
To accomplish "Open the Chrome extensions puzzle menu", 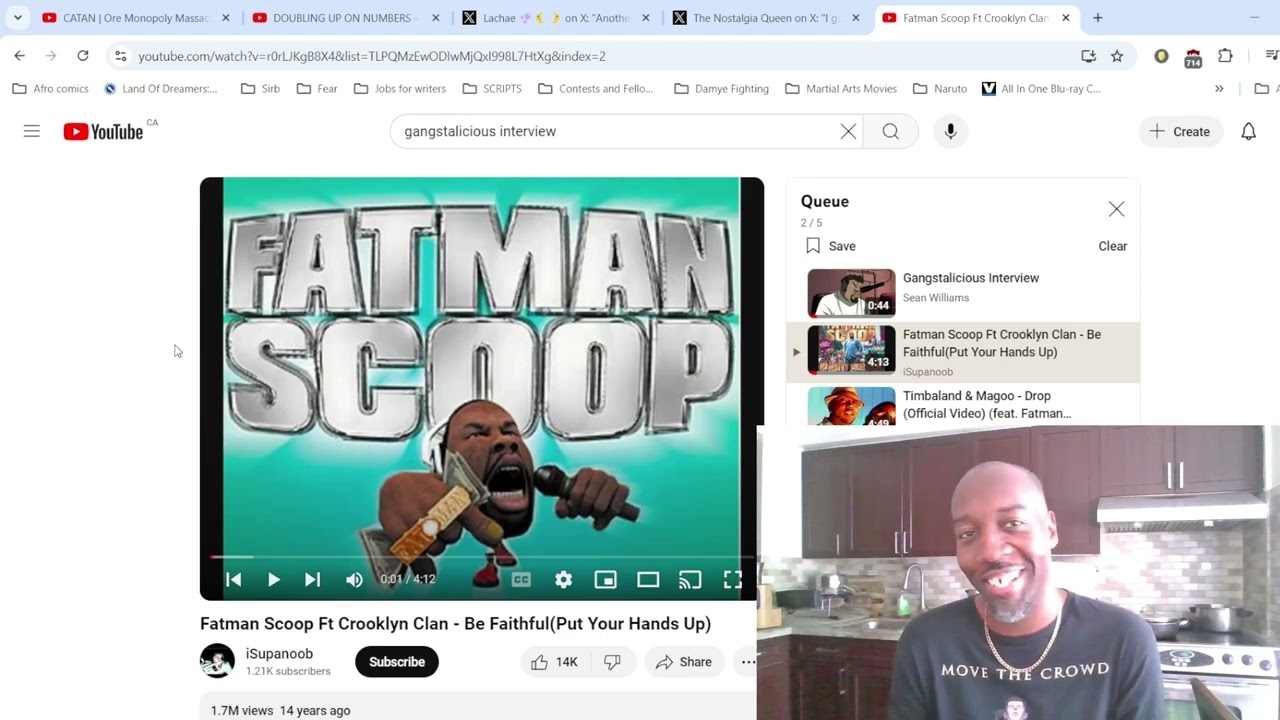I will [x=1225, y=56].
